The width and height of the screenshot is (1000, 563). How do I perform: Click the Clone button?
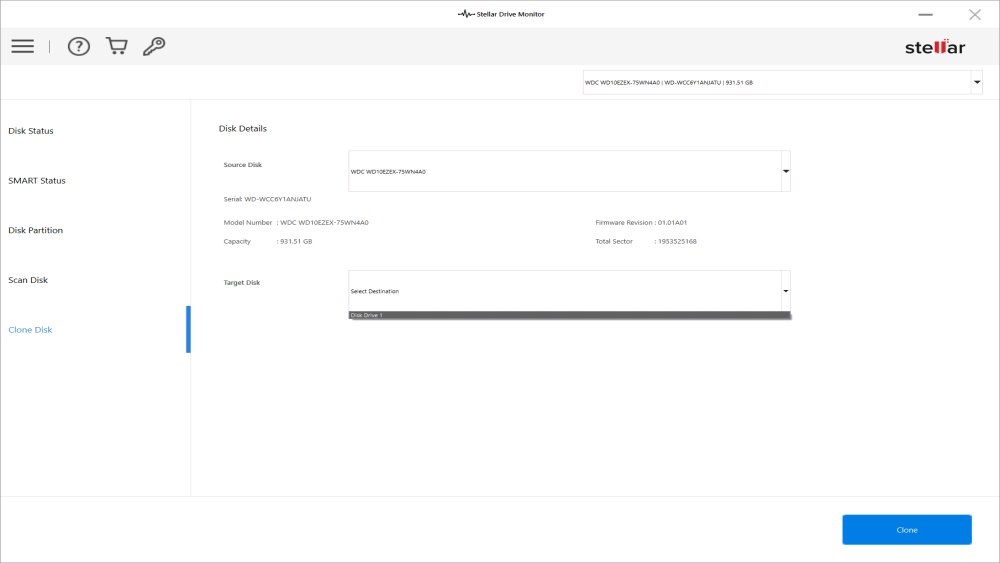907,530
